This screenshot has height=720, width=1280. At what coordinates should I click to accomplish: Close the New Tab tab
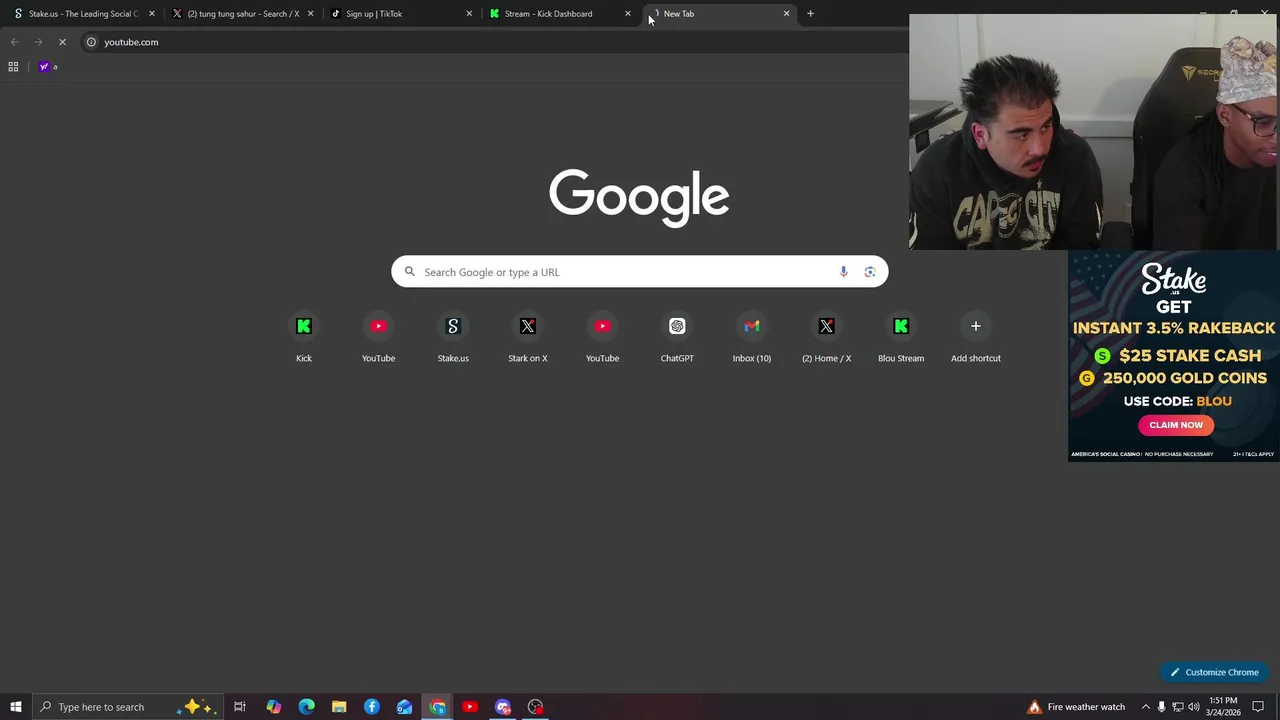click(786, 14)
